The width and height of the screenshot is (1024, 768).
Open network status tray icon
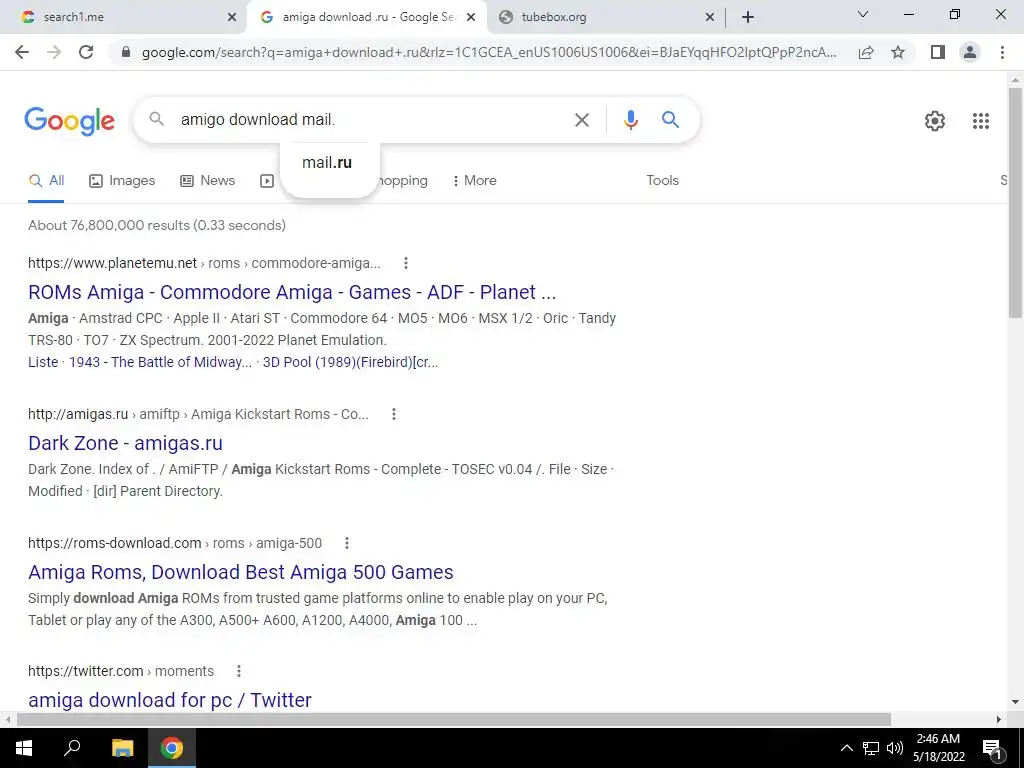pos(871,748)
